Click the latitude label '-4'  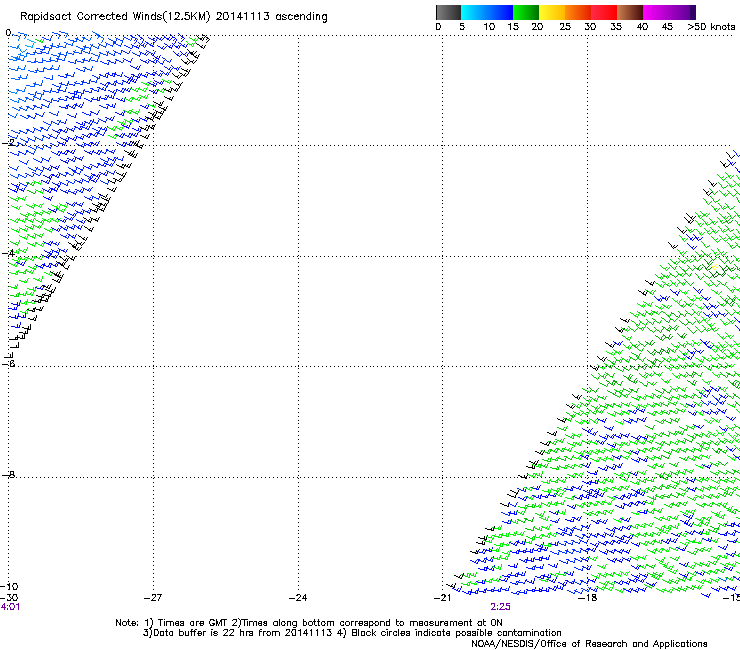point(8,253)
